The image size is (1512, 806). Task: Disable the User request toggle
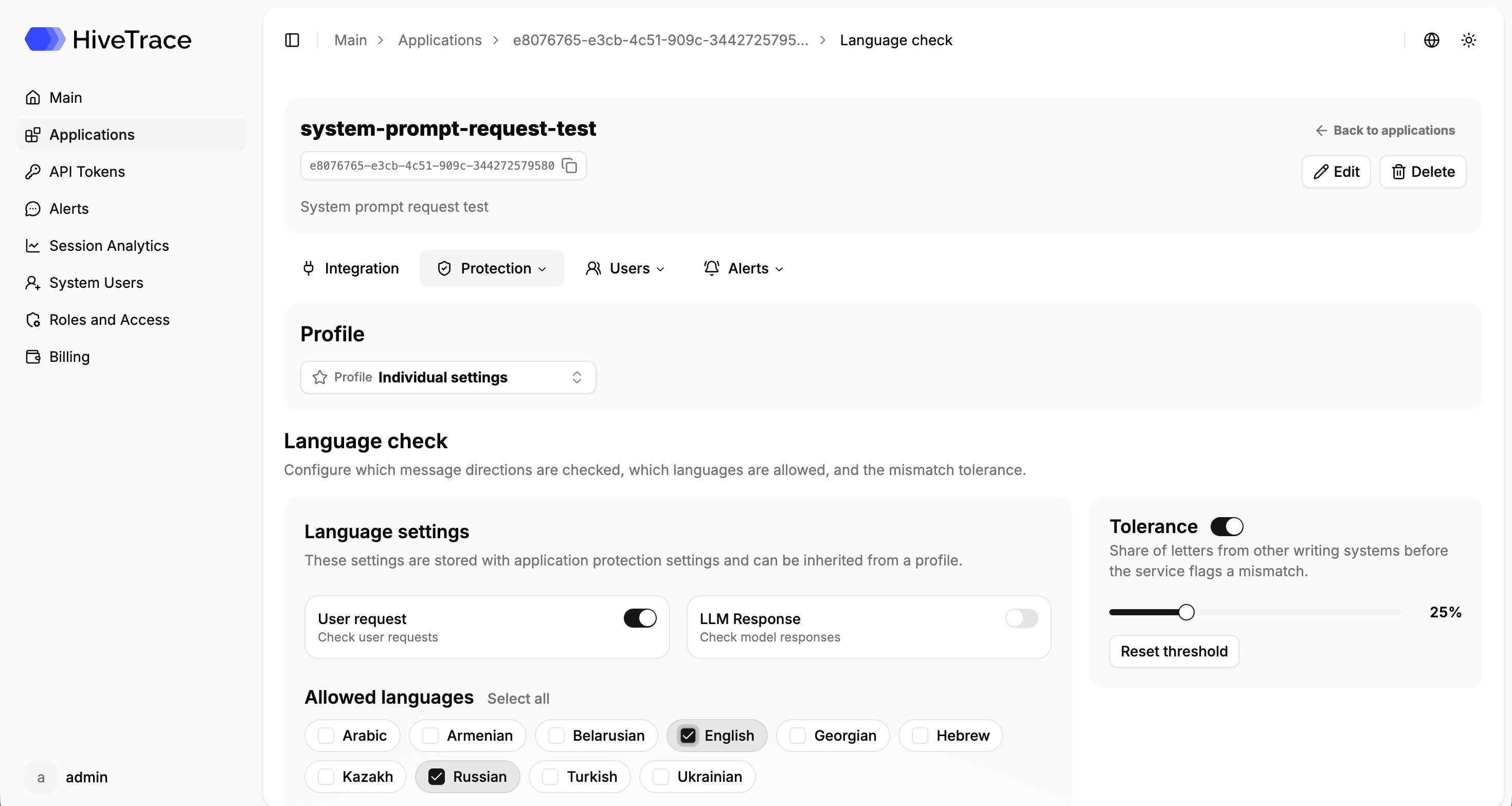point(640,618)
